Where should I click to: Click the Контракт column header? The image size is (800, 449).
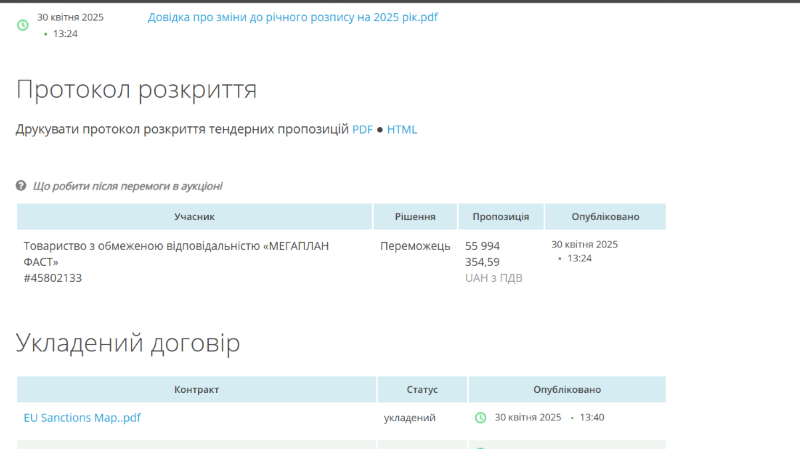click(x=196, y=389)
